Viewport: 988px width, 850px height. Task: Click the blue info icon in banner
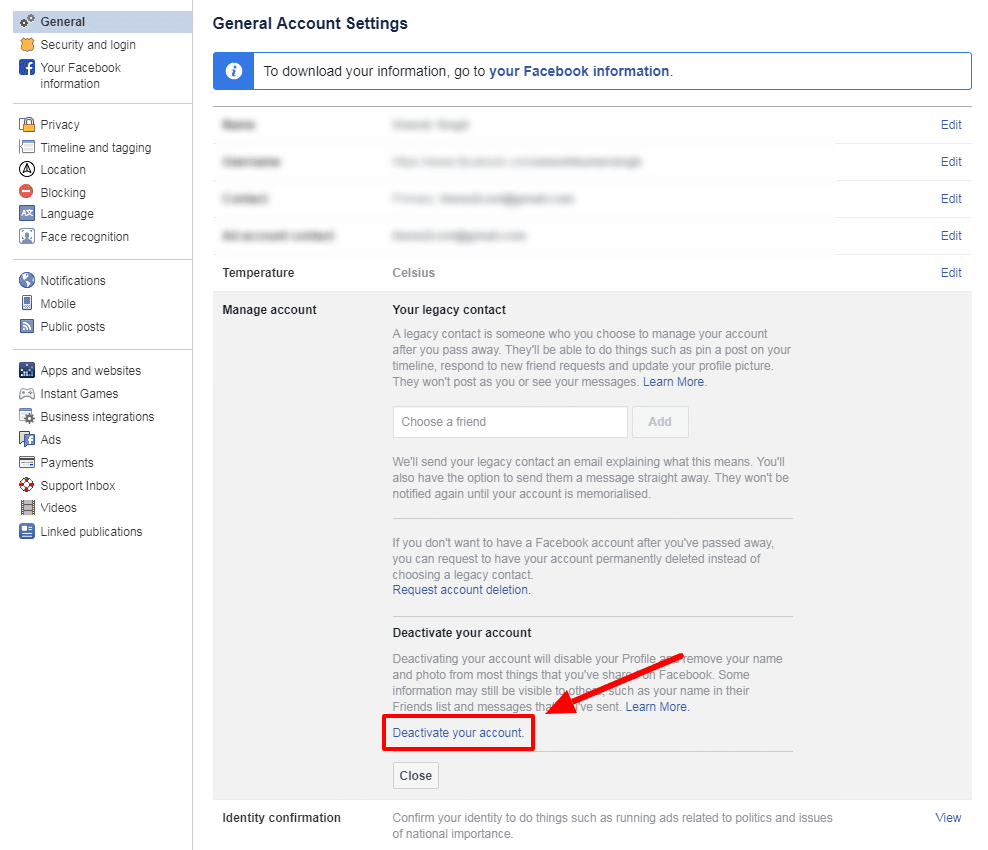pos(234,71)
